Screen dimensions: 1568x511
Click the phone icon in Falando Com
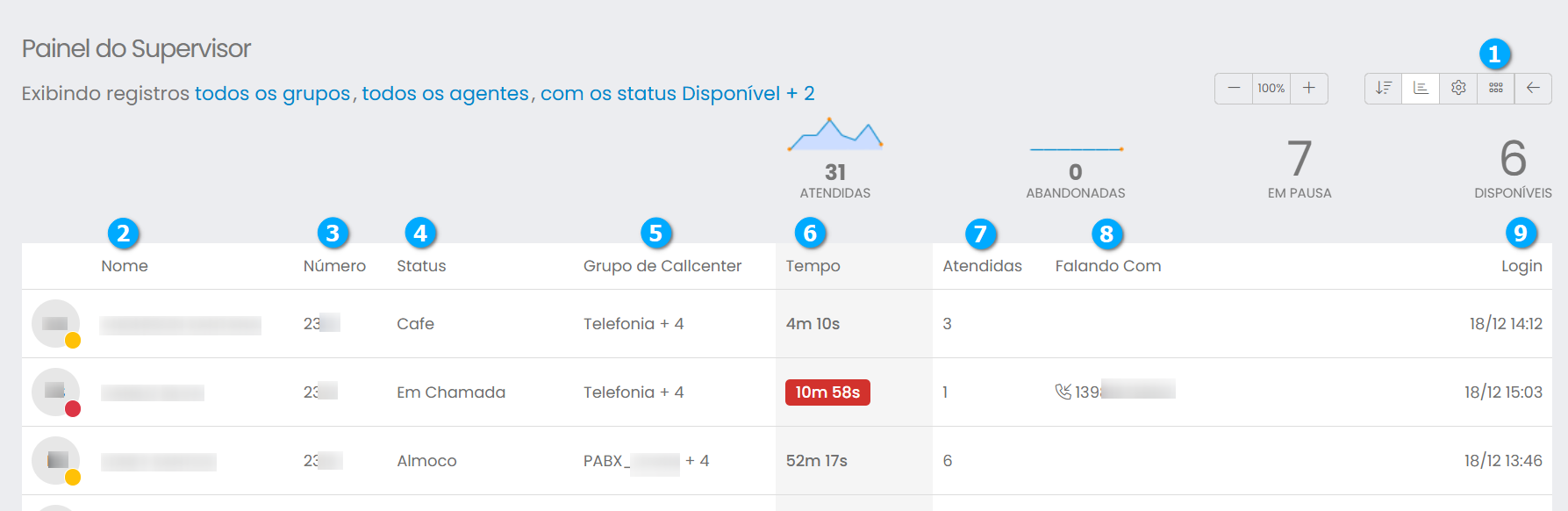(x=1063, y=392)
